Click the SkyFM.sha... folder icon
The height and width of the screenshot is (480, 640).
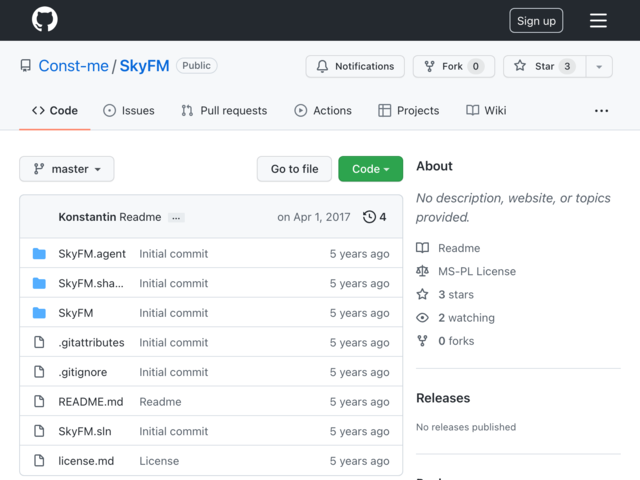tap(39, 283)
